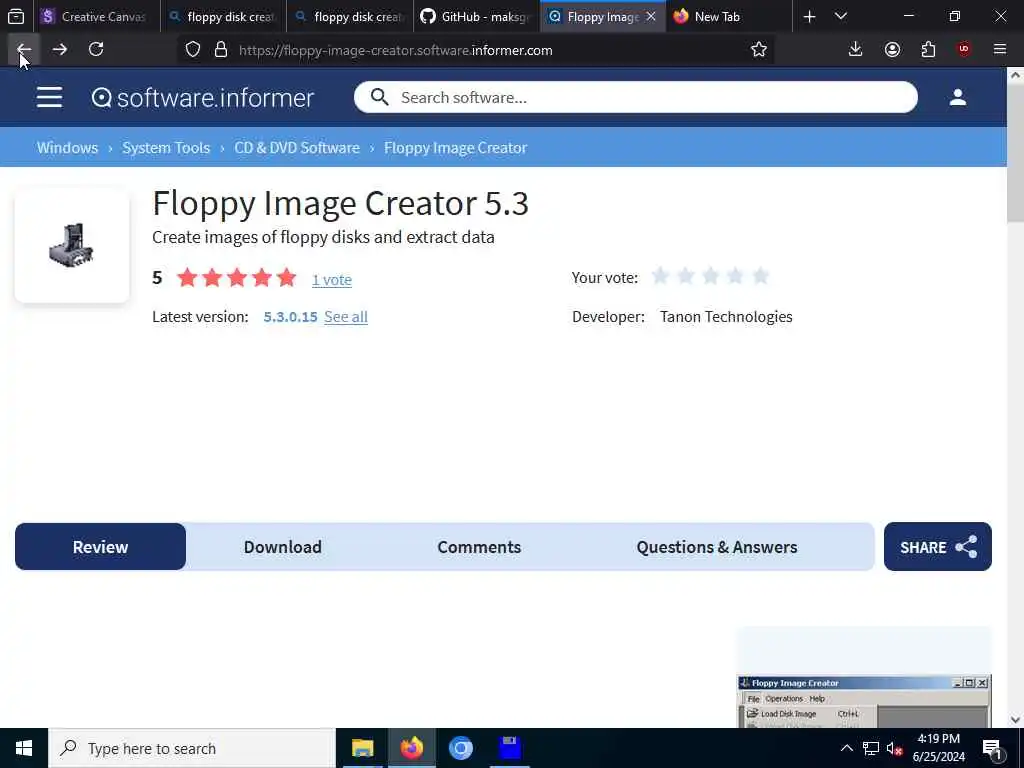This screenshot has width=1024, height=768.
Task: Show hidden system tray icons
Action: point(846,748)
